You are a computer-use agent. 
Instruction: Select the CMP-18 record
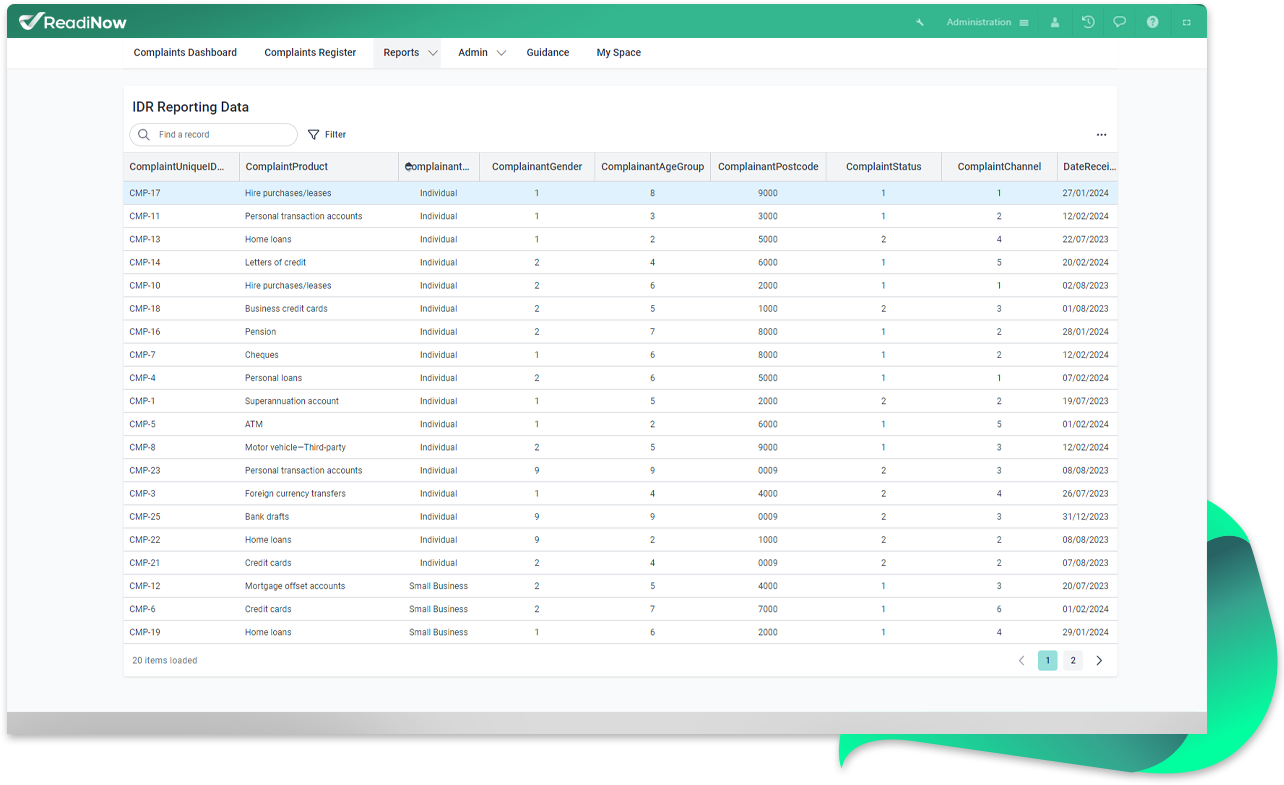click(x=620, y=308)
